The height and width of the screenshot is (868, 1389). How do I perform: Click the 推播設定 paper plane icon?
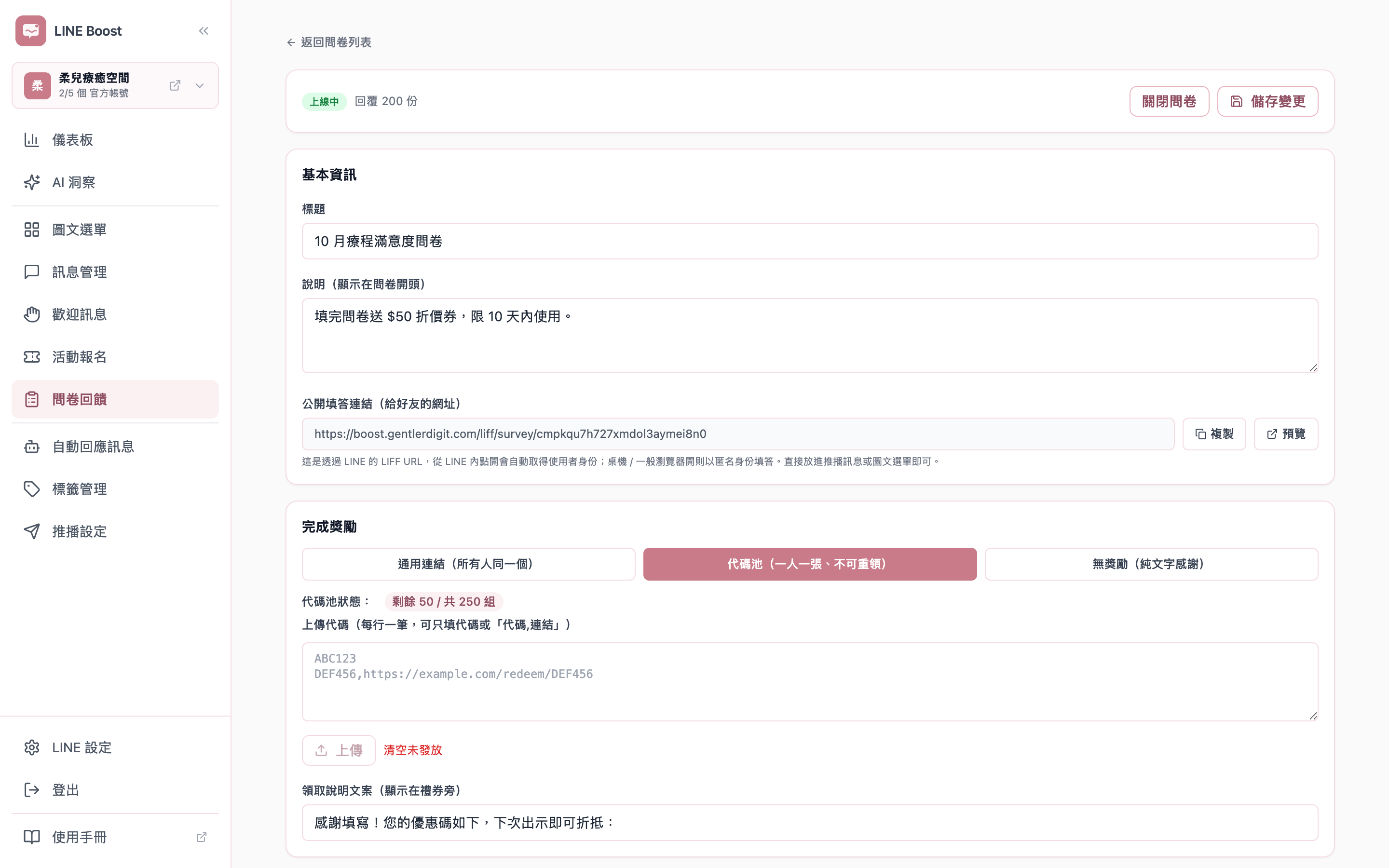[x=31, y=531]
